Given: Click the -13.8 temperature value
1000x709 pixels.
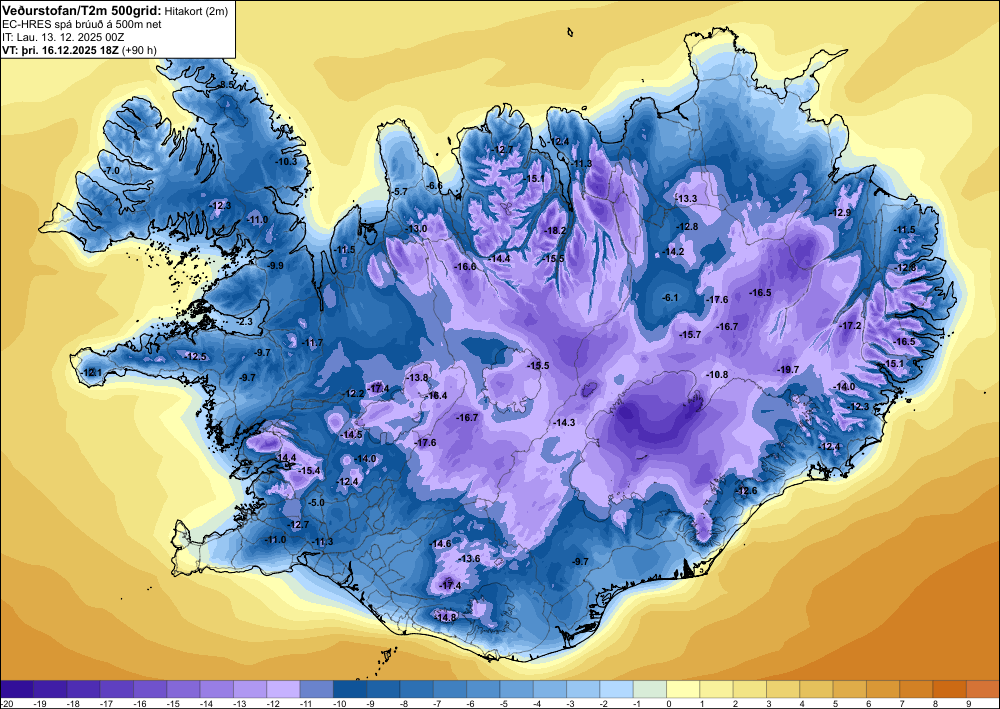Looking at the screenshot, I should point(418,377).
